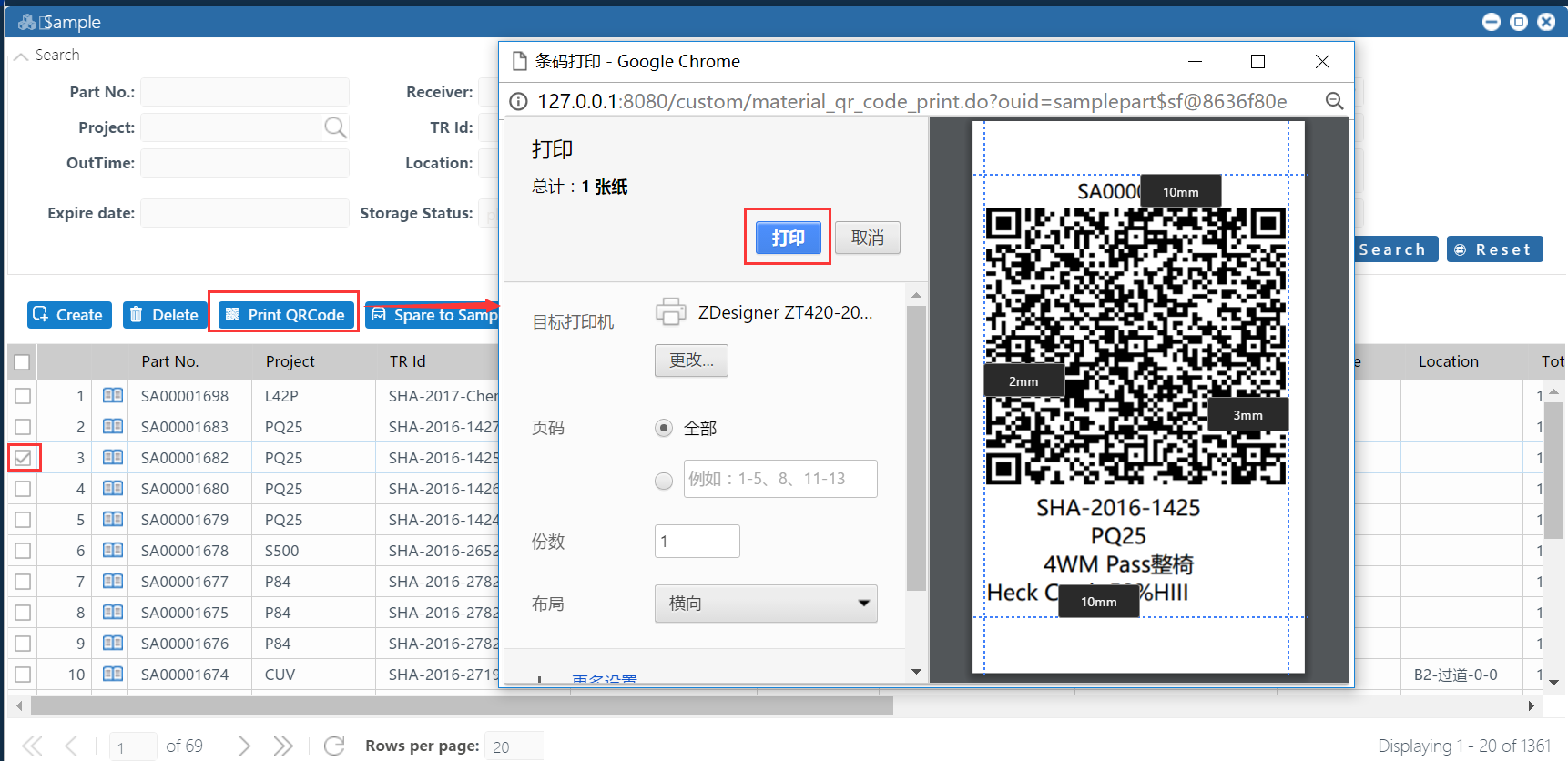Collapse the Search panel chevron

click(x=21, y=56)
